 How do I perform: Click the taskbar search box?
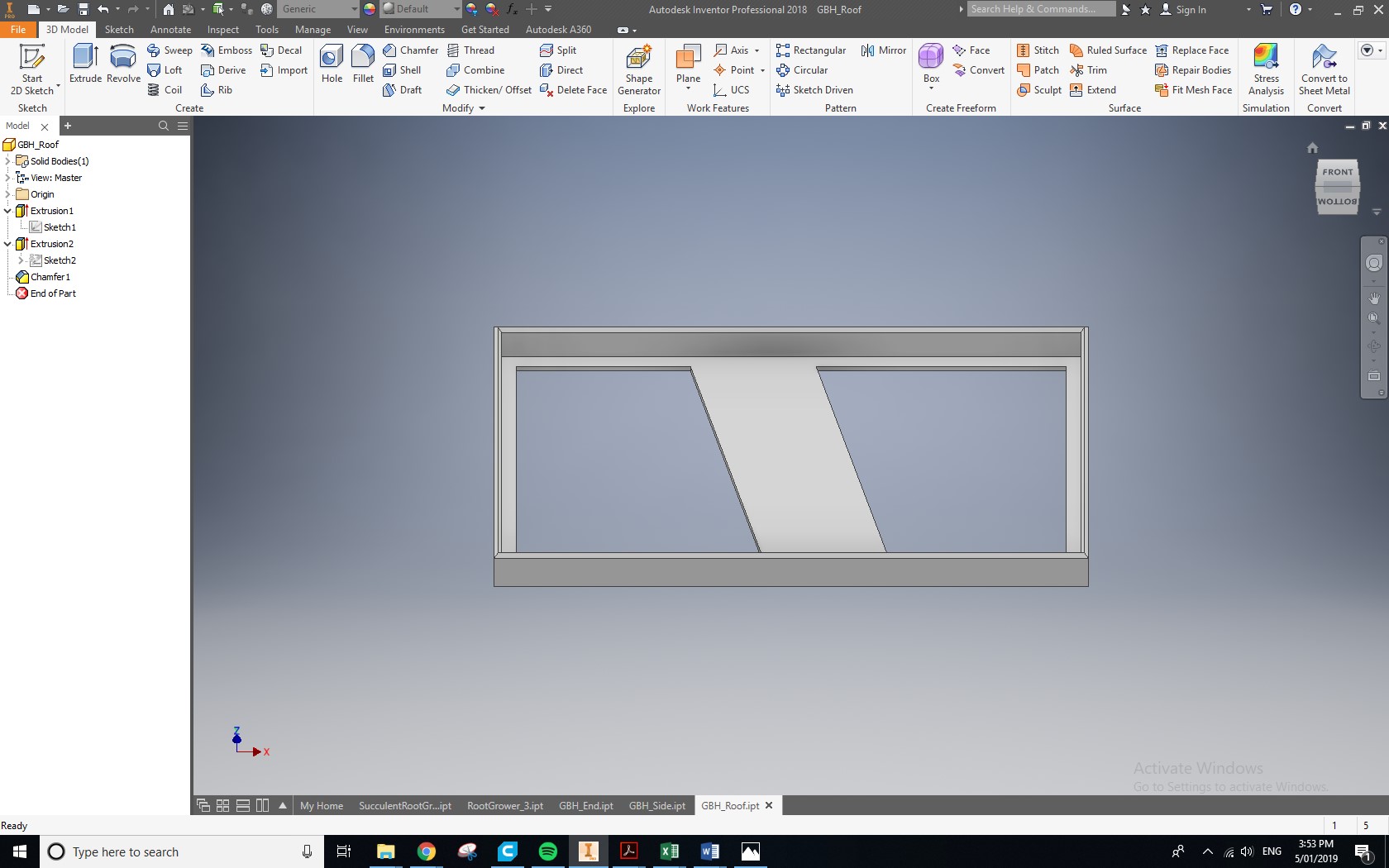pyautogui.click(x=182, y=851)
